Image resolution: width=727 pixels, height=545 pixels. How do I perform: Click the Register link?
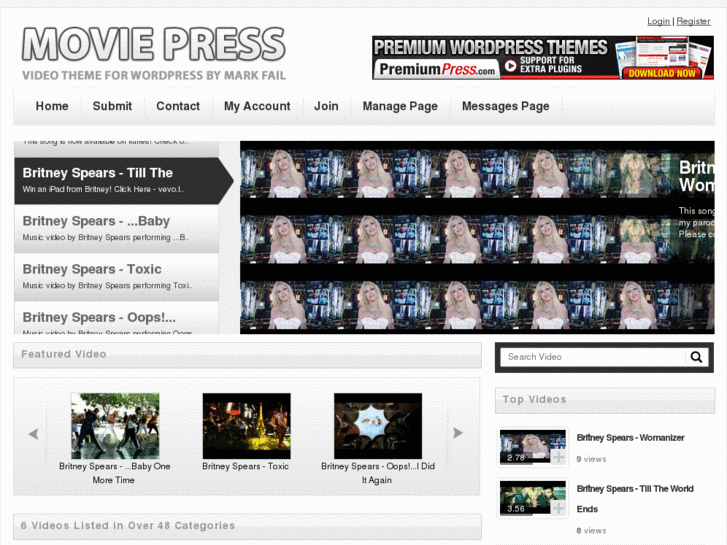(693, 21)
